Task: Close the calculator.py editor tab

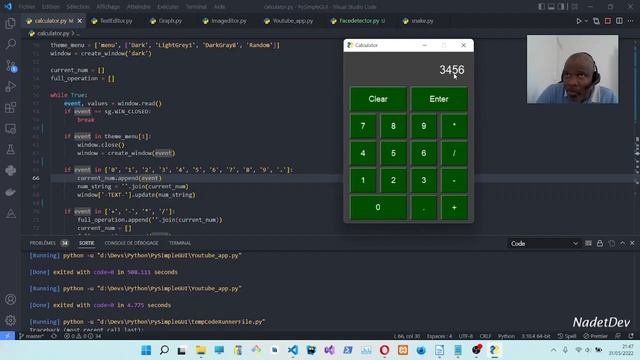Action: point(80,21)
